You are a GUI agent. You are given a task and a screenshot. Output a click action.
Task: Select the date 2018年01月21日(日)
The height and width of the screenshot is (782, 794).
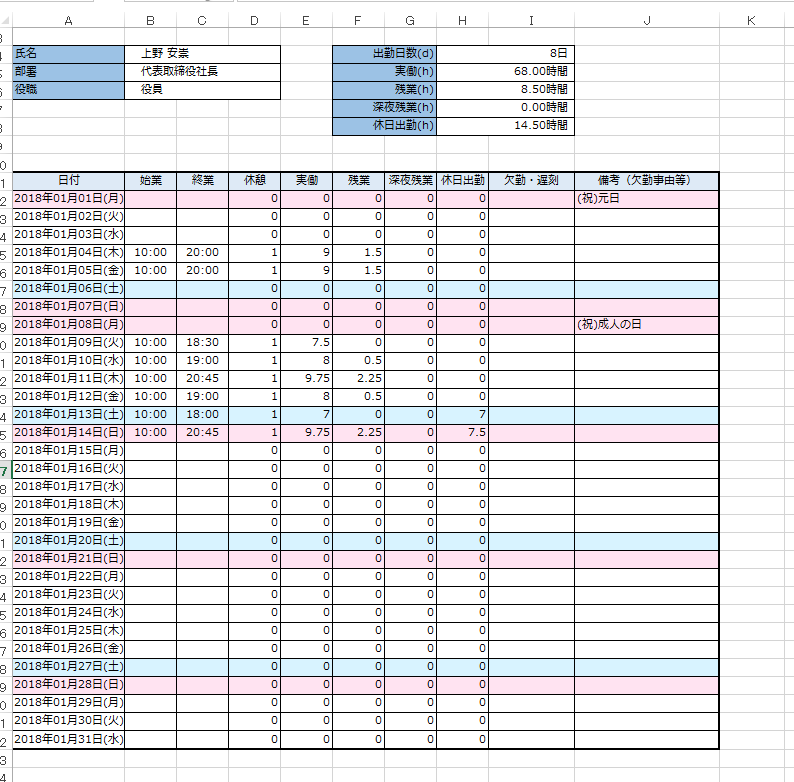(68, 559)
